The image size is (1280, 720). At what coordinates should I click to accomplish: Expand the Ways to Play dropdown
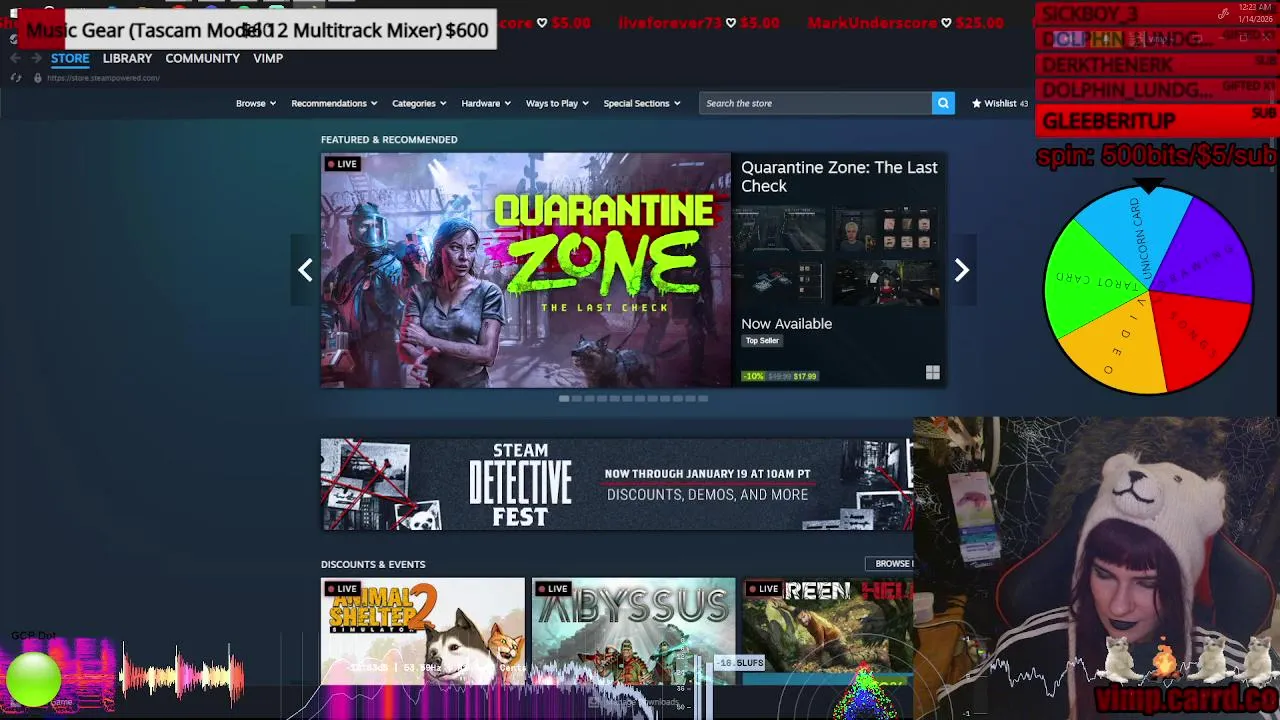coord(557,103)
